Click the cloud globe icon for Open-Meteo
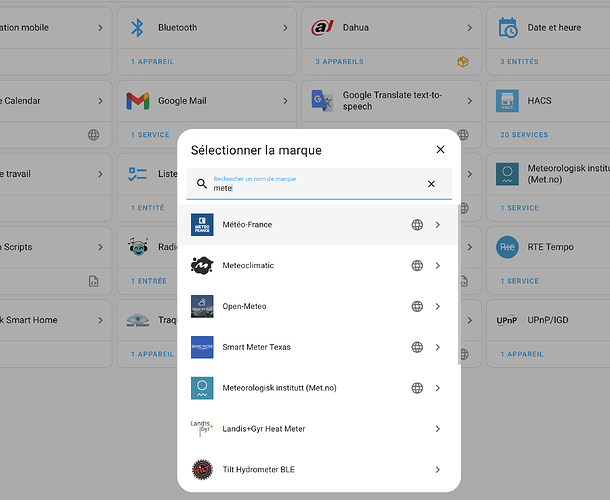610x500 pixels. click(x=417, y=306)
